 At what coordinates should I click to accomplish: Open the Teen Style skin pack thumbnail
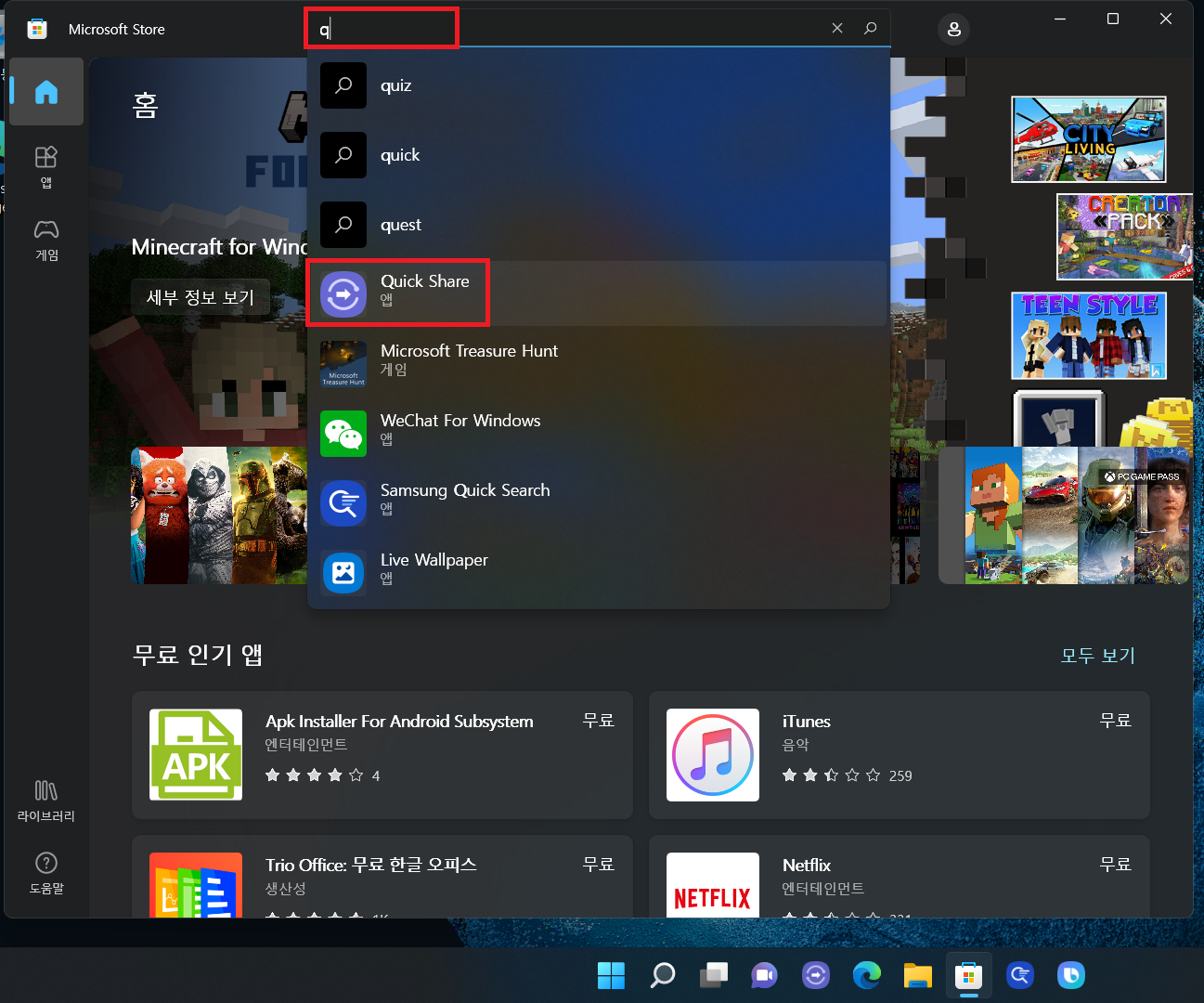click(x=1089, y=335)
